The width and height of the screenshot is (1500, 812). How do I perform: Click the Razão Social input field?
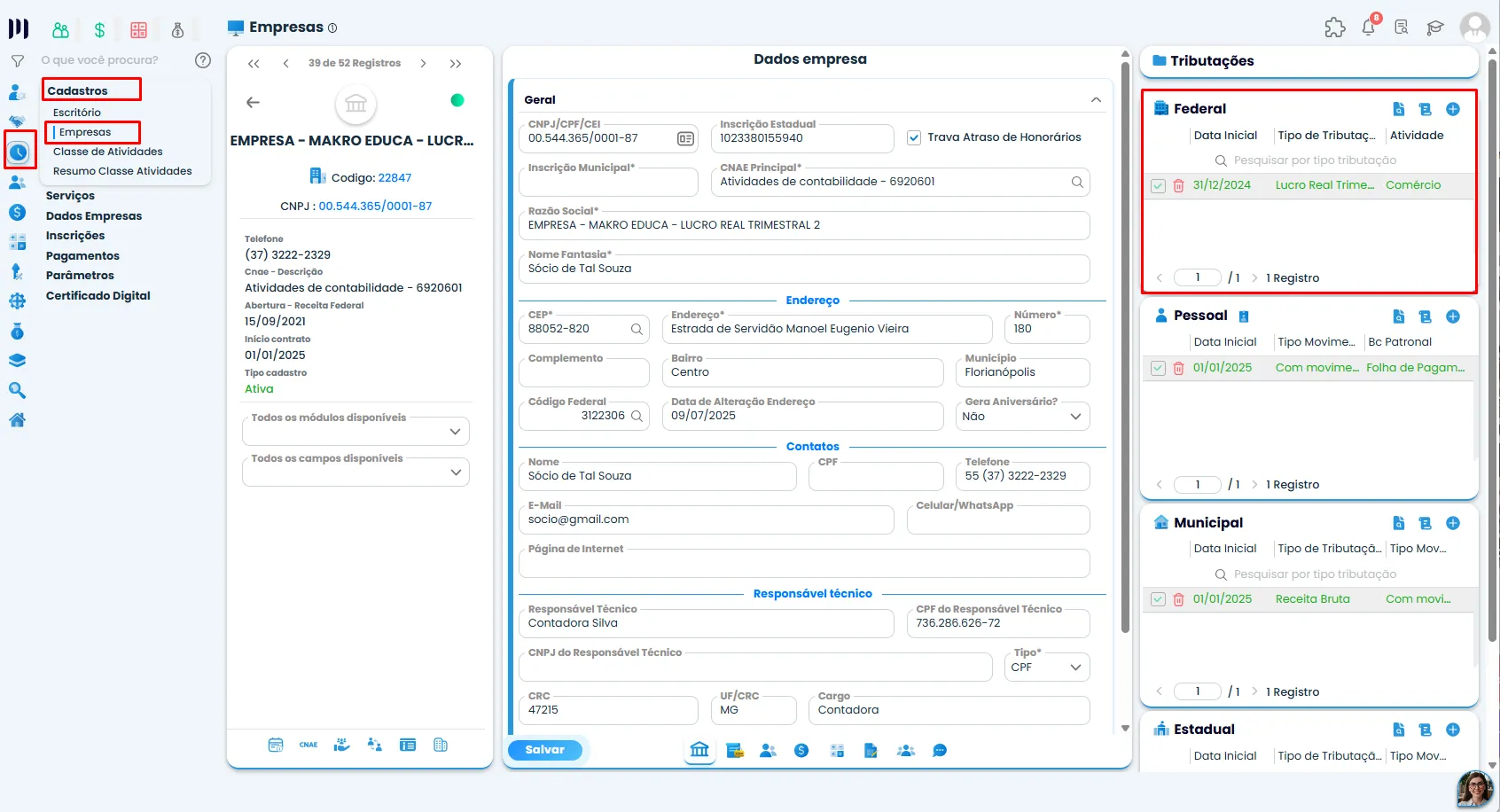(804, 225)
